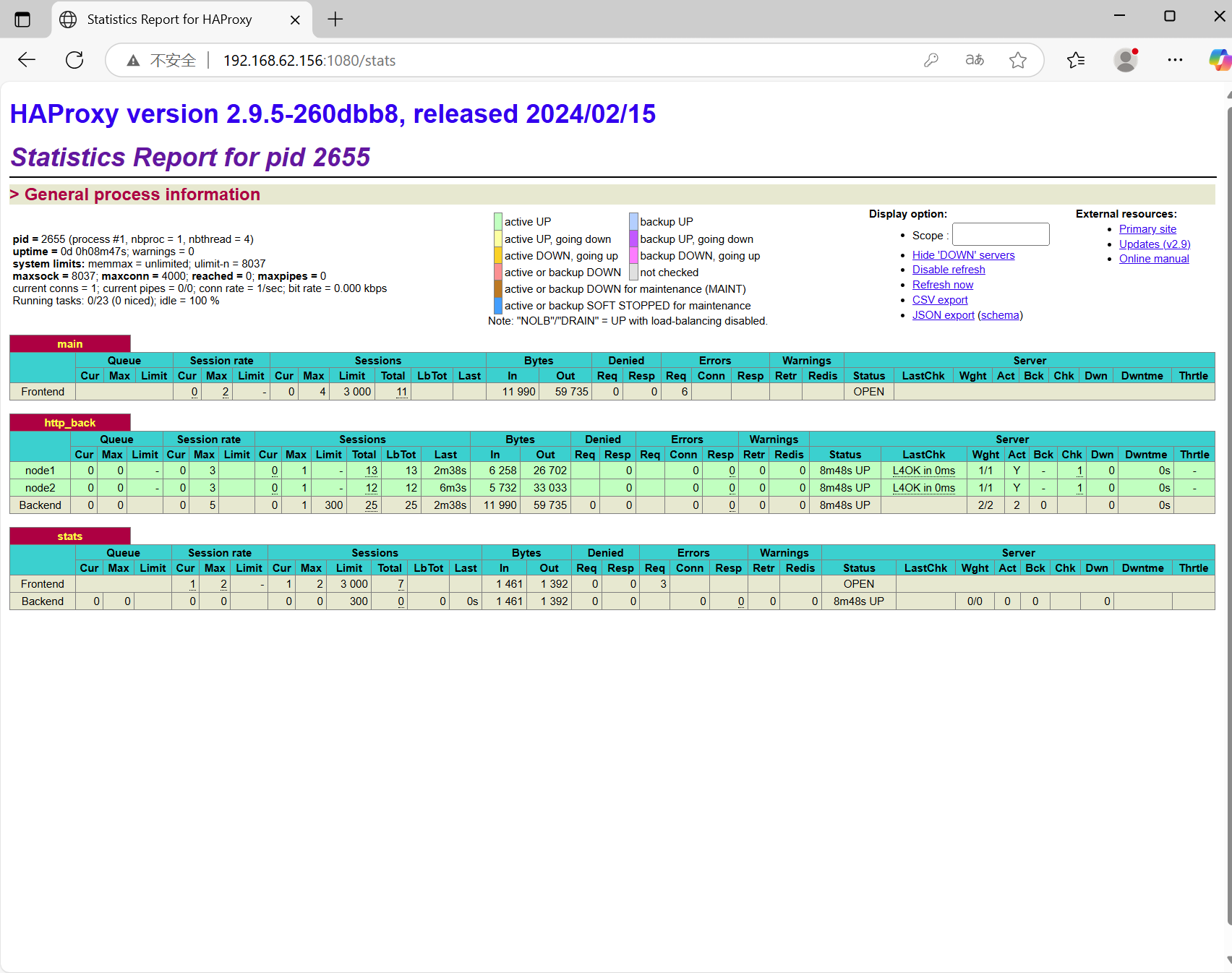Reload the page with the refresh icon
Image resolution: width=1232 pixels, height=973 pixels.
pyautogui.click(x=74, y=60)
